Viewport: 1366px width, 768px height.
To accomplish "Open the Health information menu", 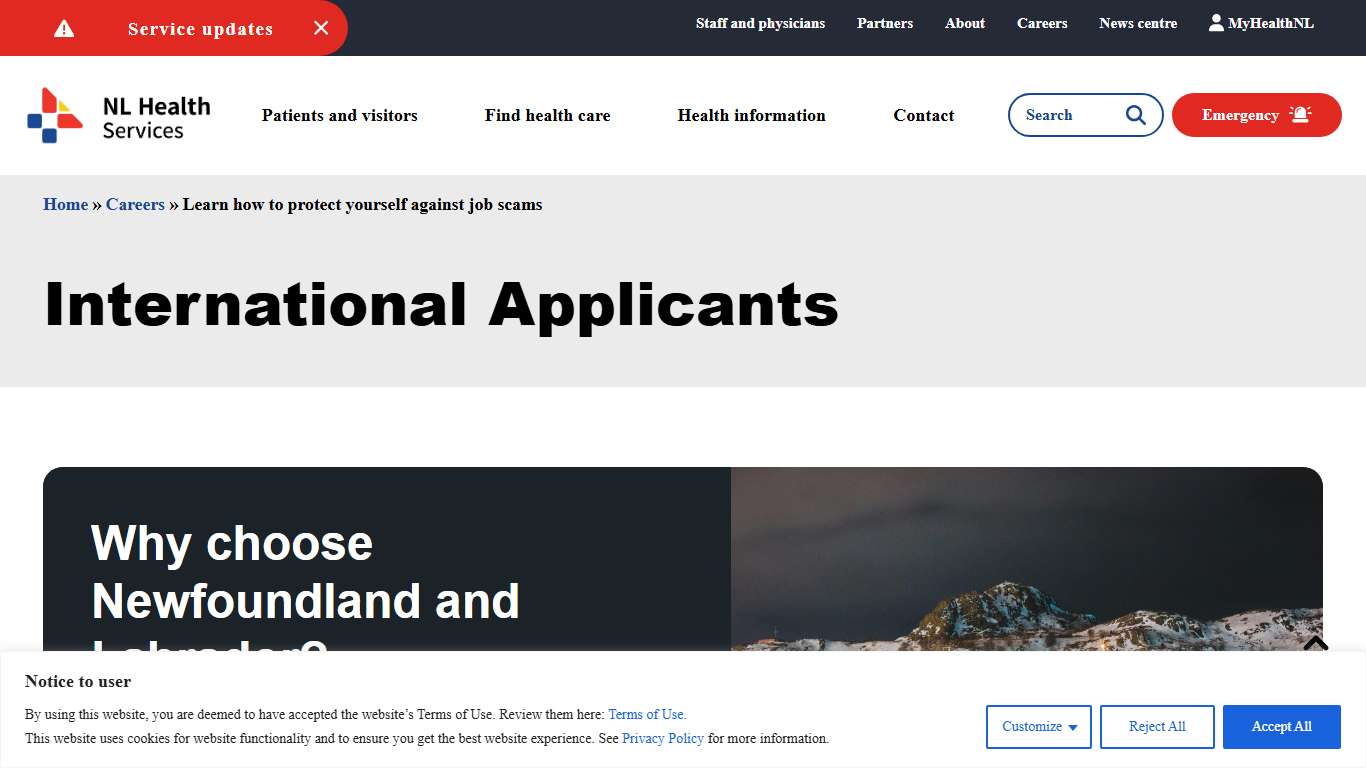I will click(751, 115).
